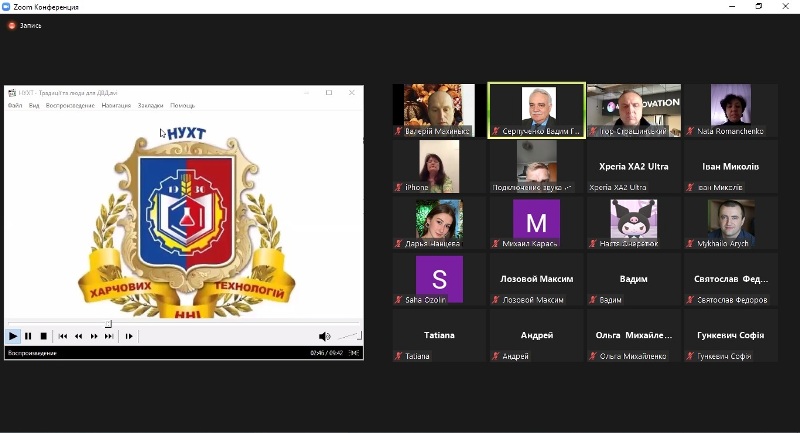
Task: Select the Tatiana participant tile
Action: tap(439, 336)
